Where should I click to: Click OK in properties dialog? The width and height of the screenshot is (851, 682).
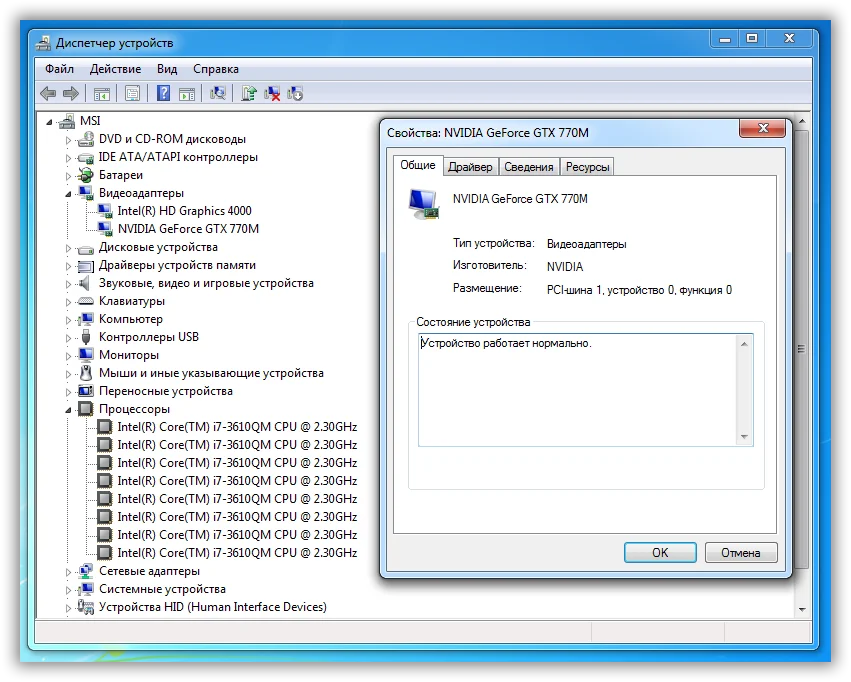(660, 553)
